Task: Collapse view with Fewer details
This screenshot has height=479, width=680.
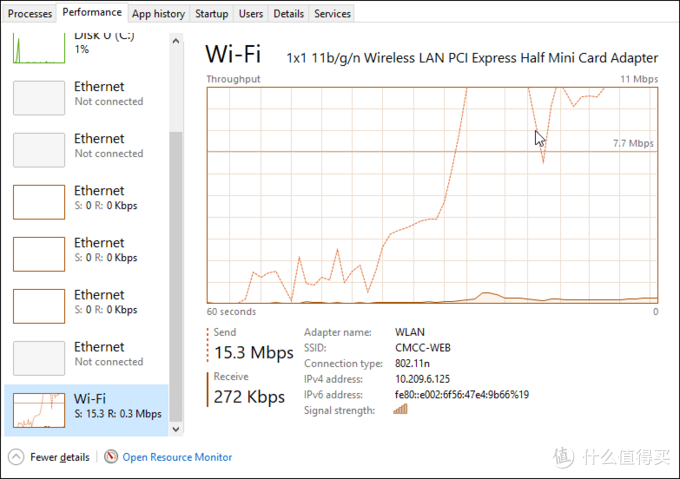Action: point(60,457)
